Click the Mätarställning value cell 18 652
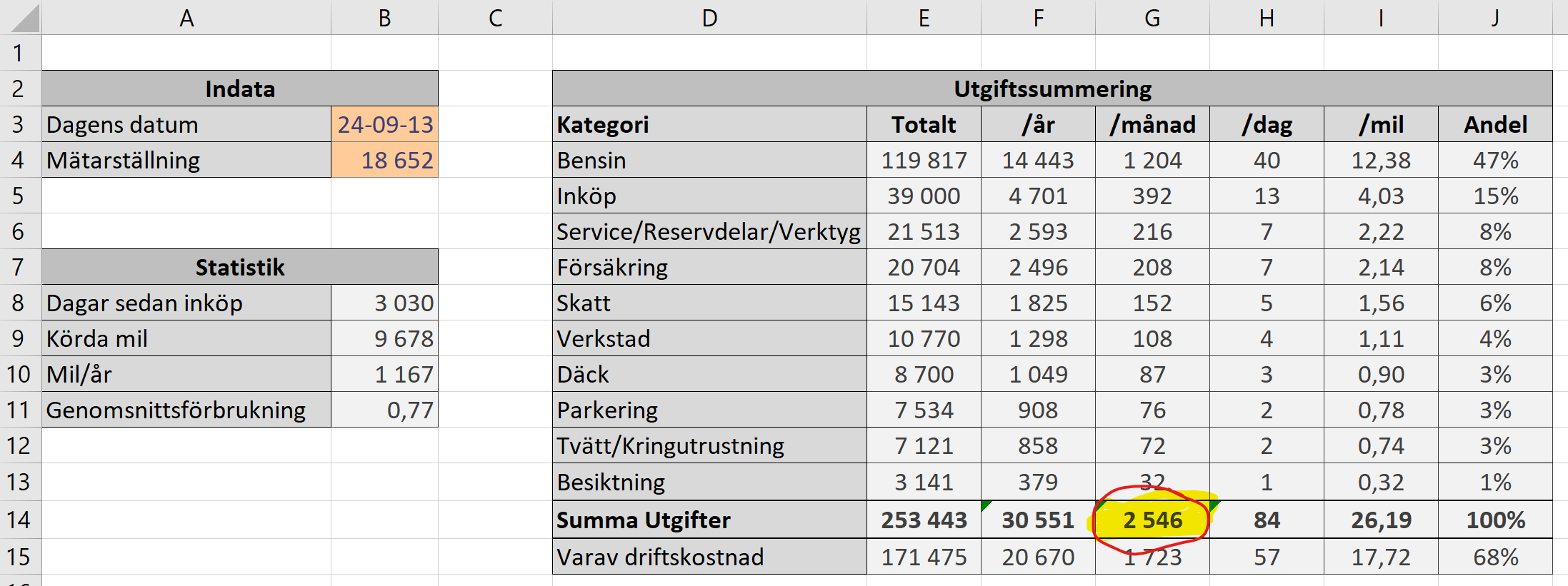Viewport: 1568px width, 586px height. click(385, 161)
